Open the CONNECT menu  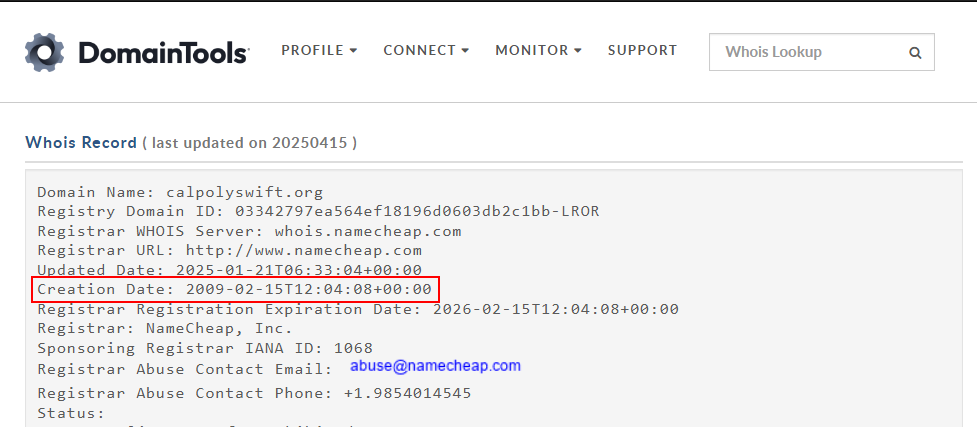[x=426, y=50]
